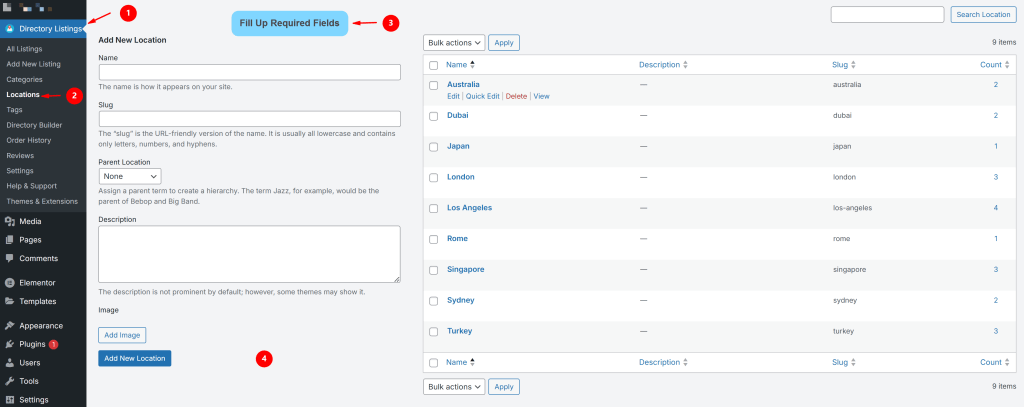Sort by Count arrows in table footer
The width and height of the screenshot is (1024, 407).
[1007, 362]
